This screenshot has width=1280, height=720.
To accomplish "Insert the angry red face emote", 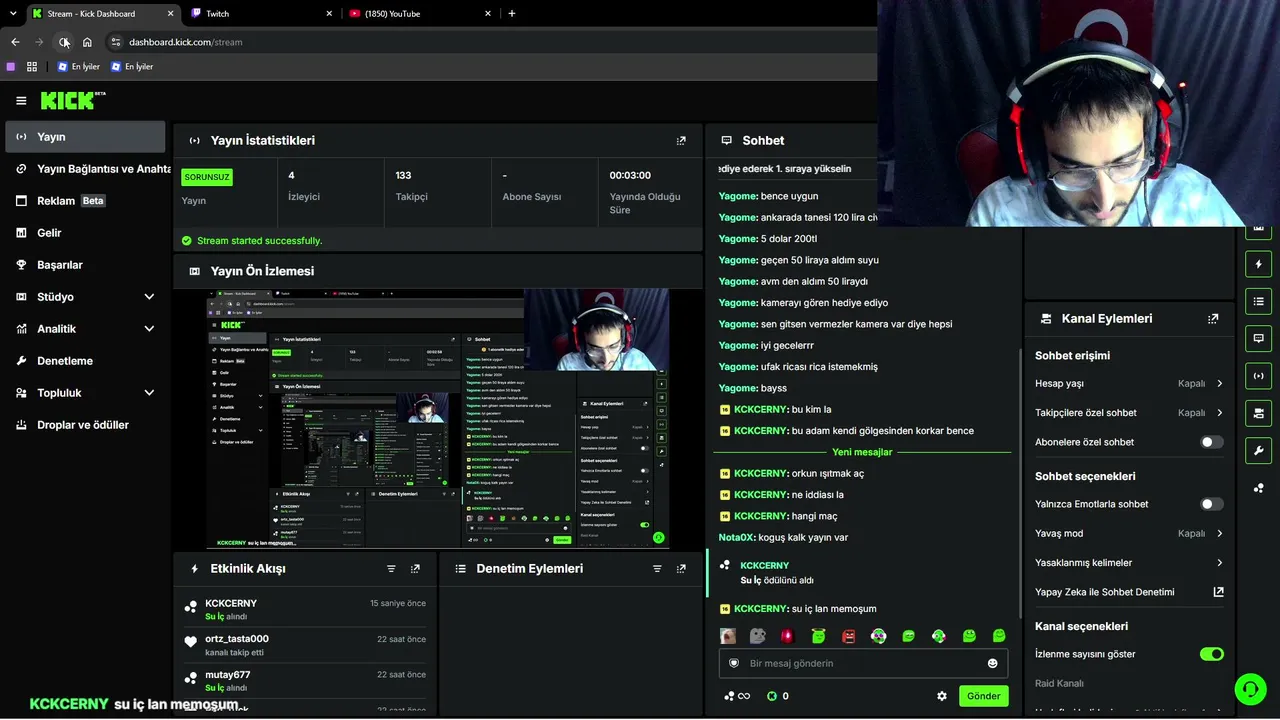I will point(848,636).
